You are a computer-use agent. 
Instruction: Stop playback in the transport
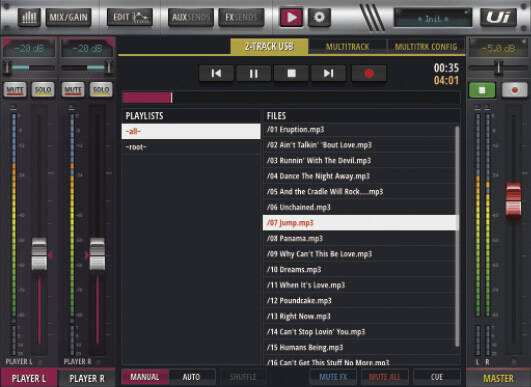pos(291,73)
